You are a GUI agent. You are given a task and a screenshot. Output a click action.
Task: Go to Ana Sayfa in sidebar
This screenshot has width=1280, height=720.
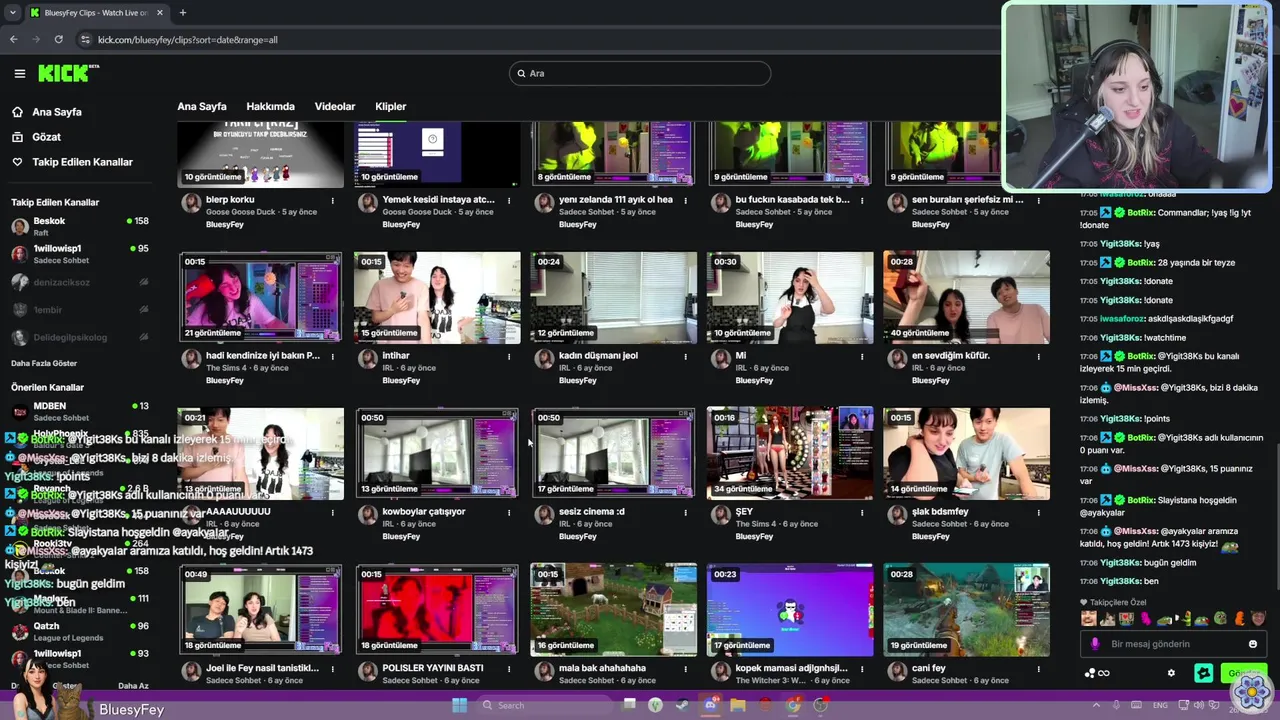point(57,112)
